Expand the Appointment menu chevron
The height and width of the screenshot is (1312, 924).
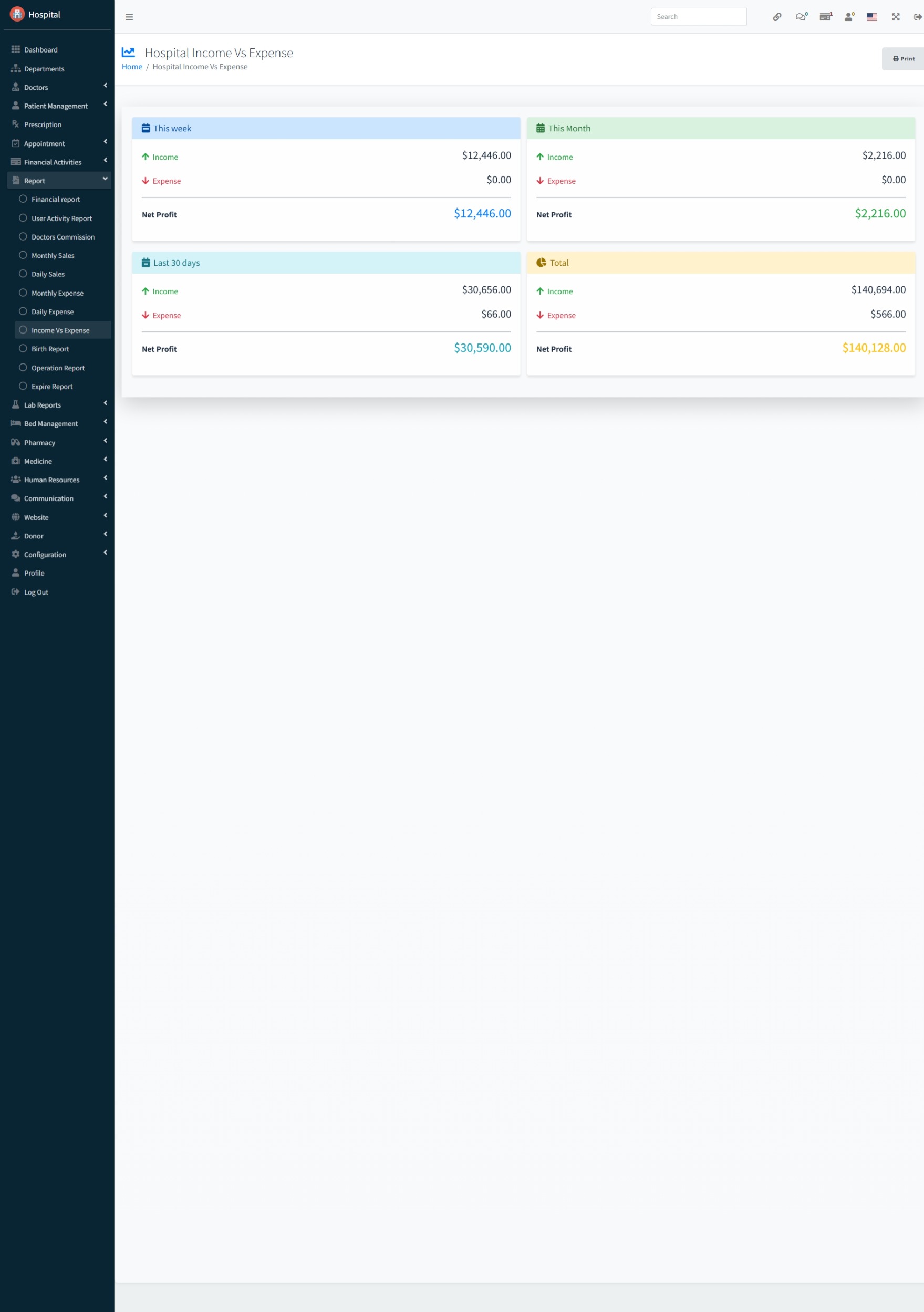(105, 142)
